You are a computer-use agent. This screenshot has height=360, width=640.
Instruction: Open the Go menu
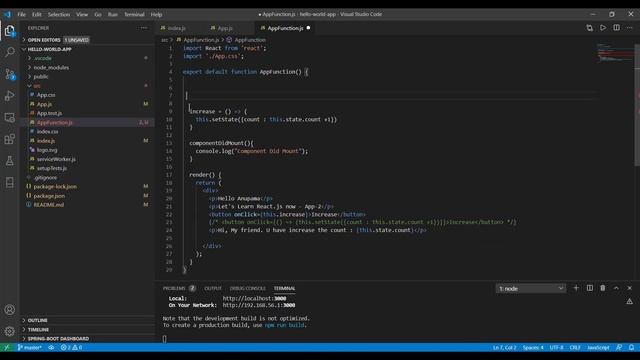[x=98, y=14]
